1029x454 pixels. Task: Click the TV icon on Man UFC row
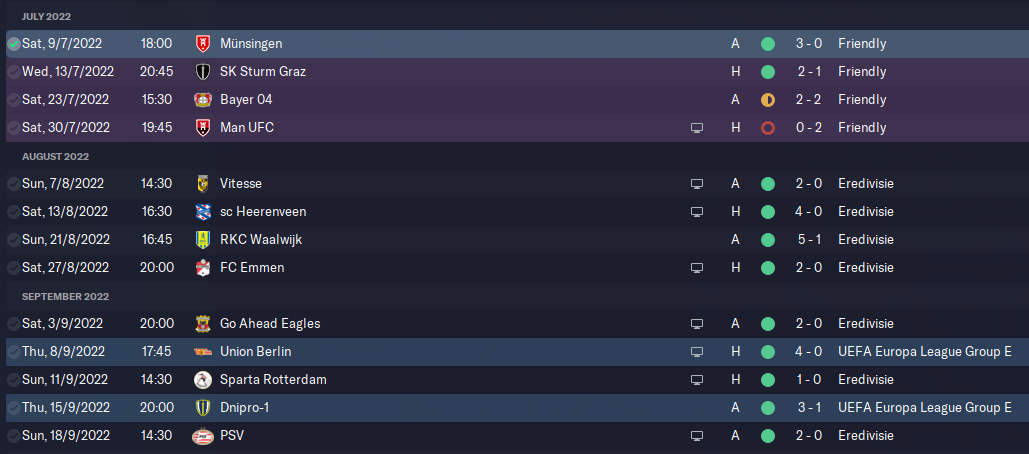697,128
